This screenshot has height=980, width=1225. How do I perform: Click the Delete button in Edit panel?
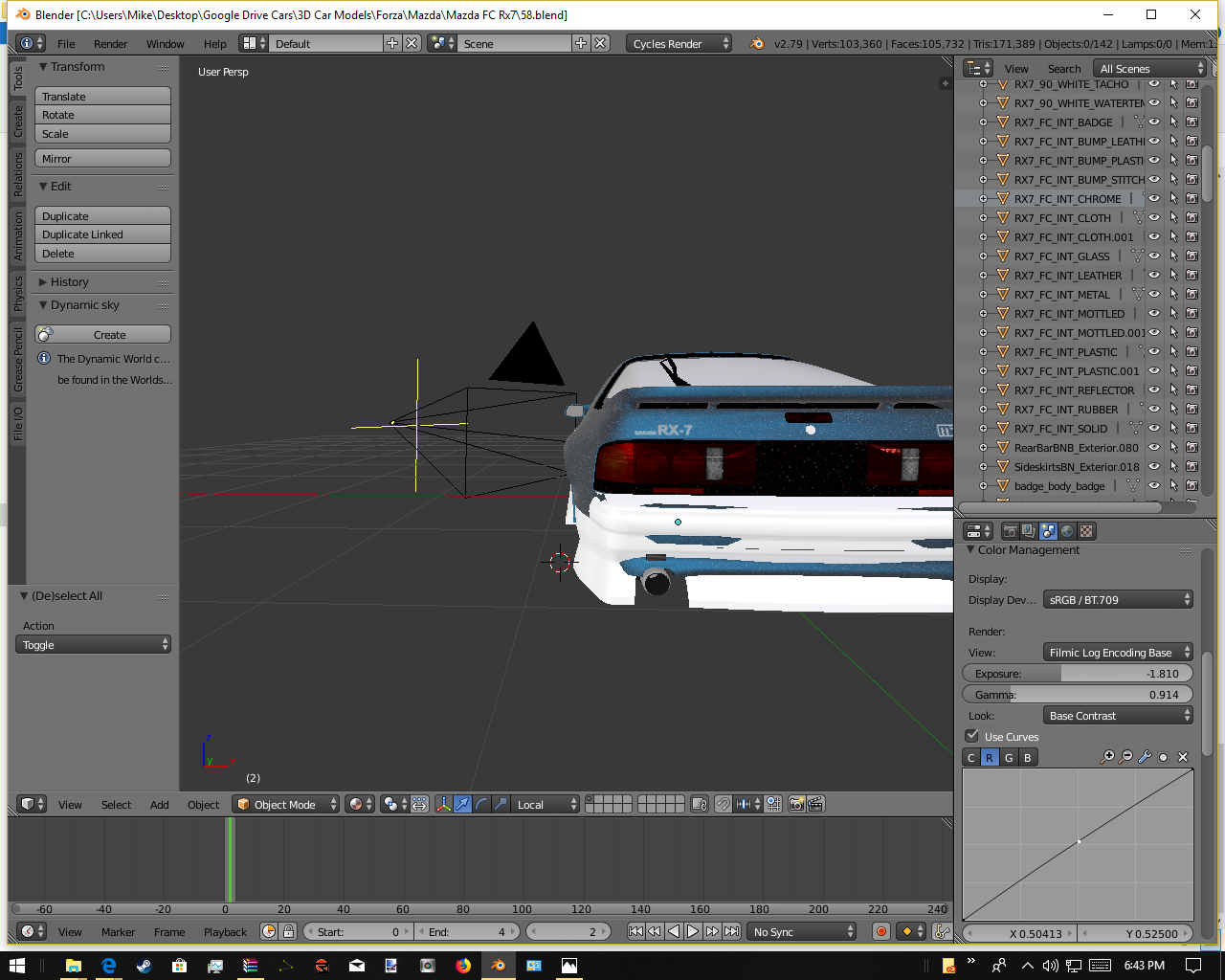pos(102,254)
